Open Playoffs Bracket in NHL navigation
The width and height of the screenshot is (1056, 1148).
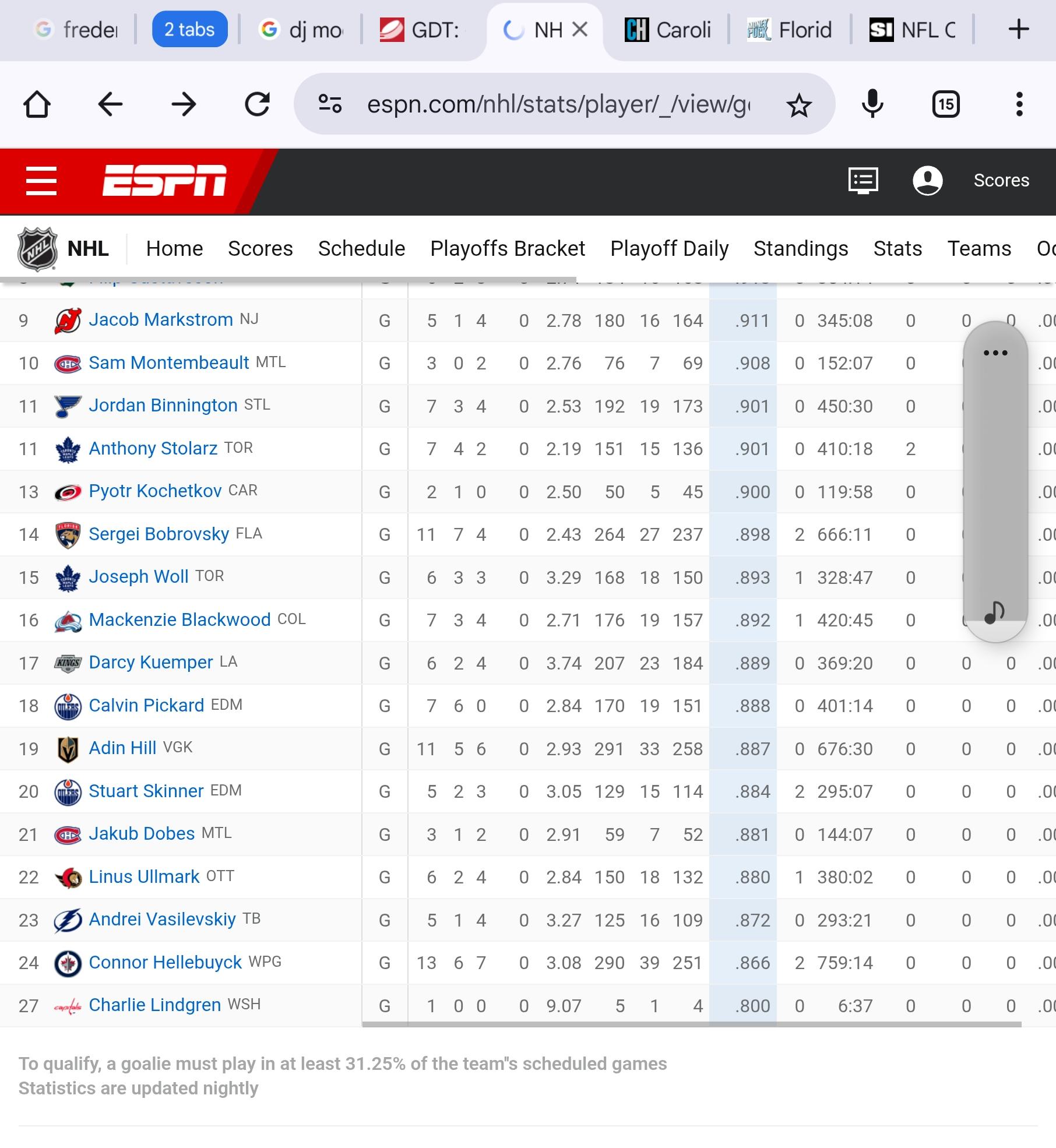508,249
